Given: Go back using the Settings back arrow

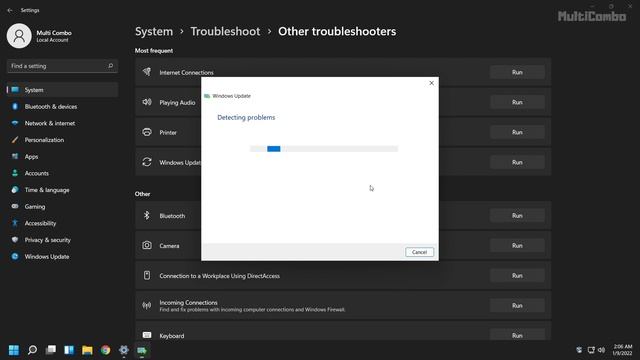Looking at the screenshot, I should pos(10,10).
